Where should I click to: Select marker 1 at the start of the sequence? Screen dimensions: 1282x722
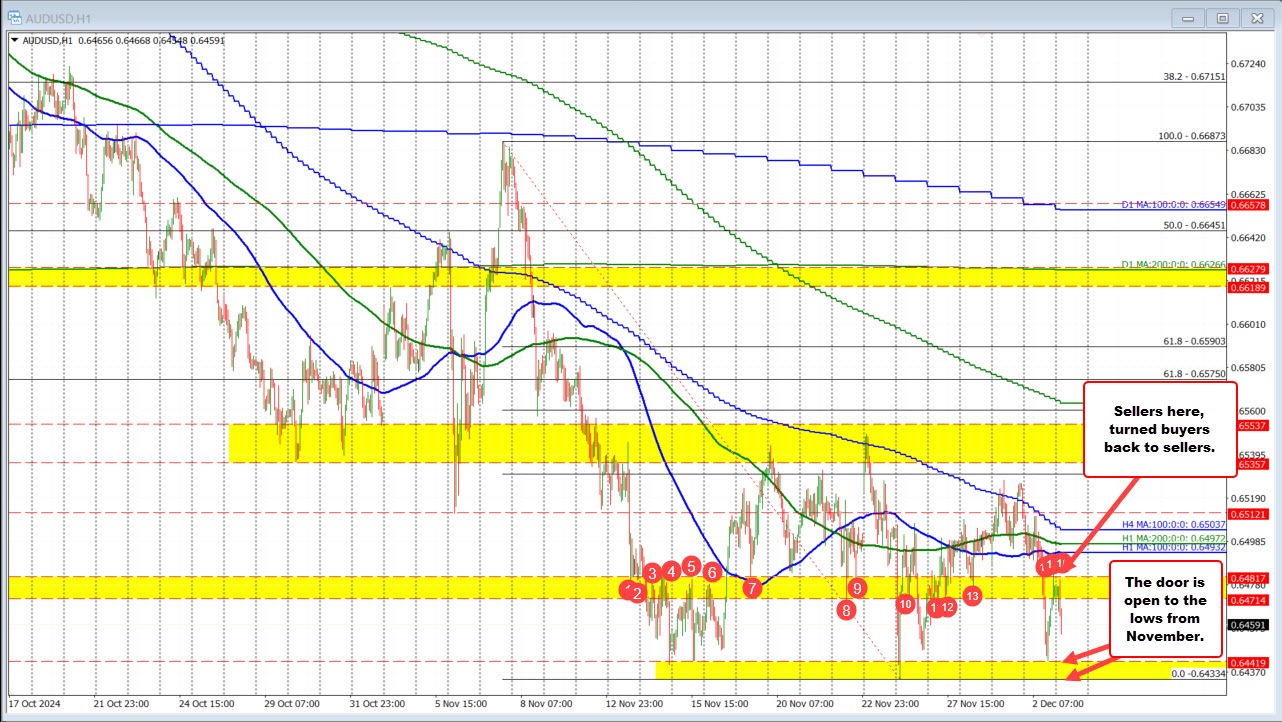626,587
